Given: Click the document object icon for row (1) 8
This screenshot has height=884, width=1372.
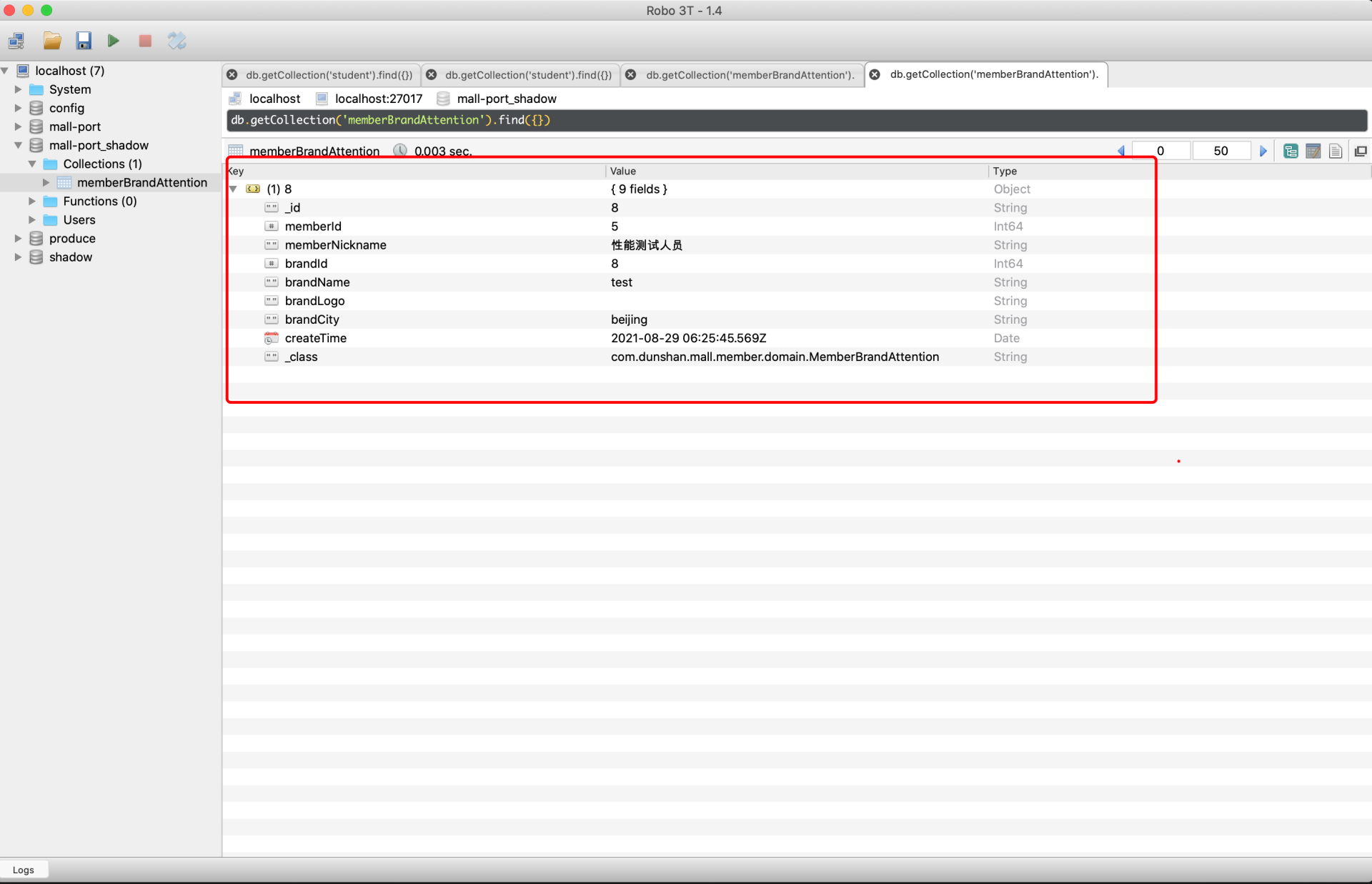Looking at the screenshot, I should [253, 189].
